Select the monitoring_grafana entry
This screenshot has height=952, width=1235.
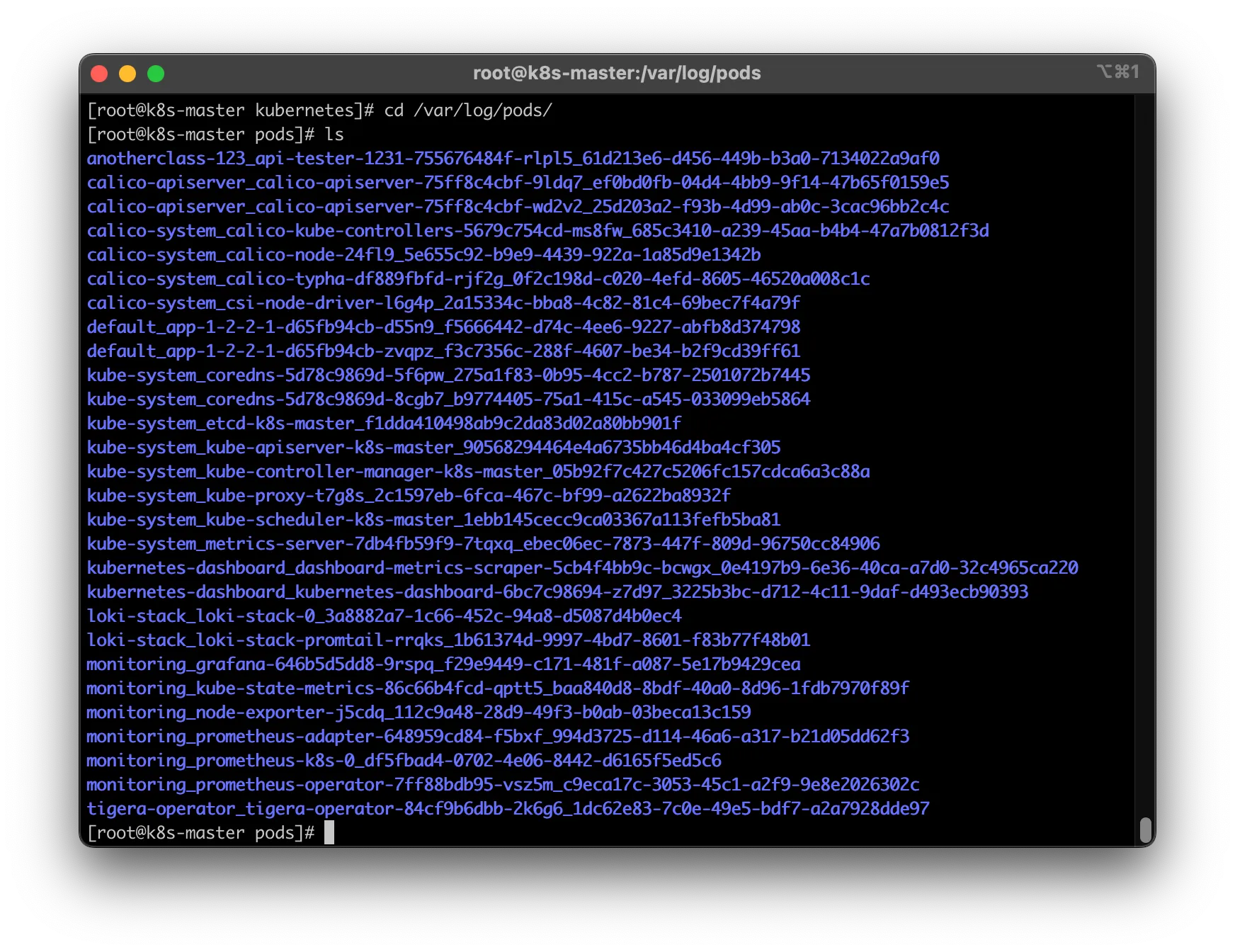[444, 664]
